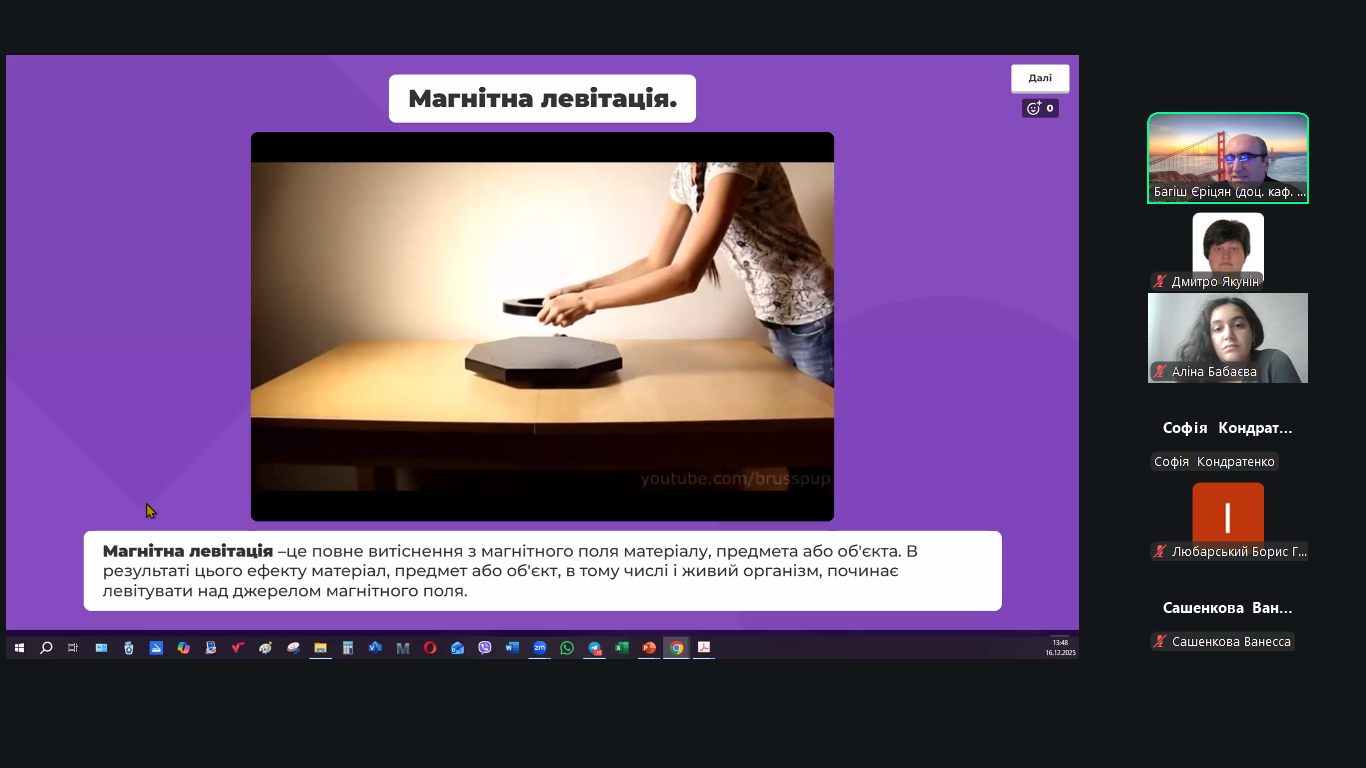Open Telegram from the taskbar
Screen dimensions: 1366x768
click(x=595, y=648)
